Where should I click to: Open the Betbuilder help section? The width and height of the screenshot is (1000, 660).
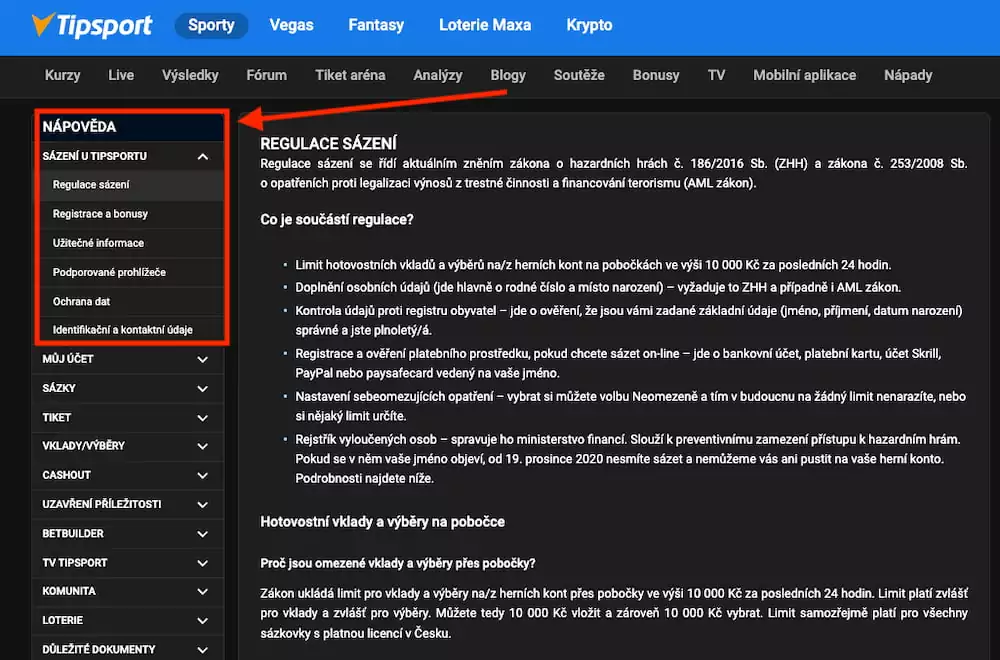click(73, 533)
